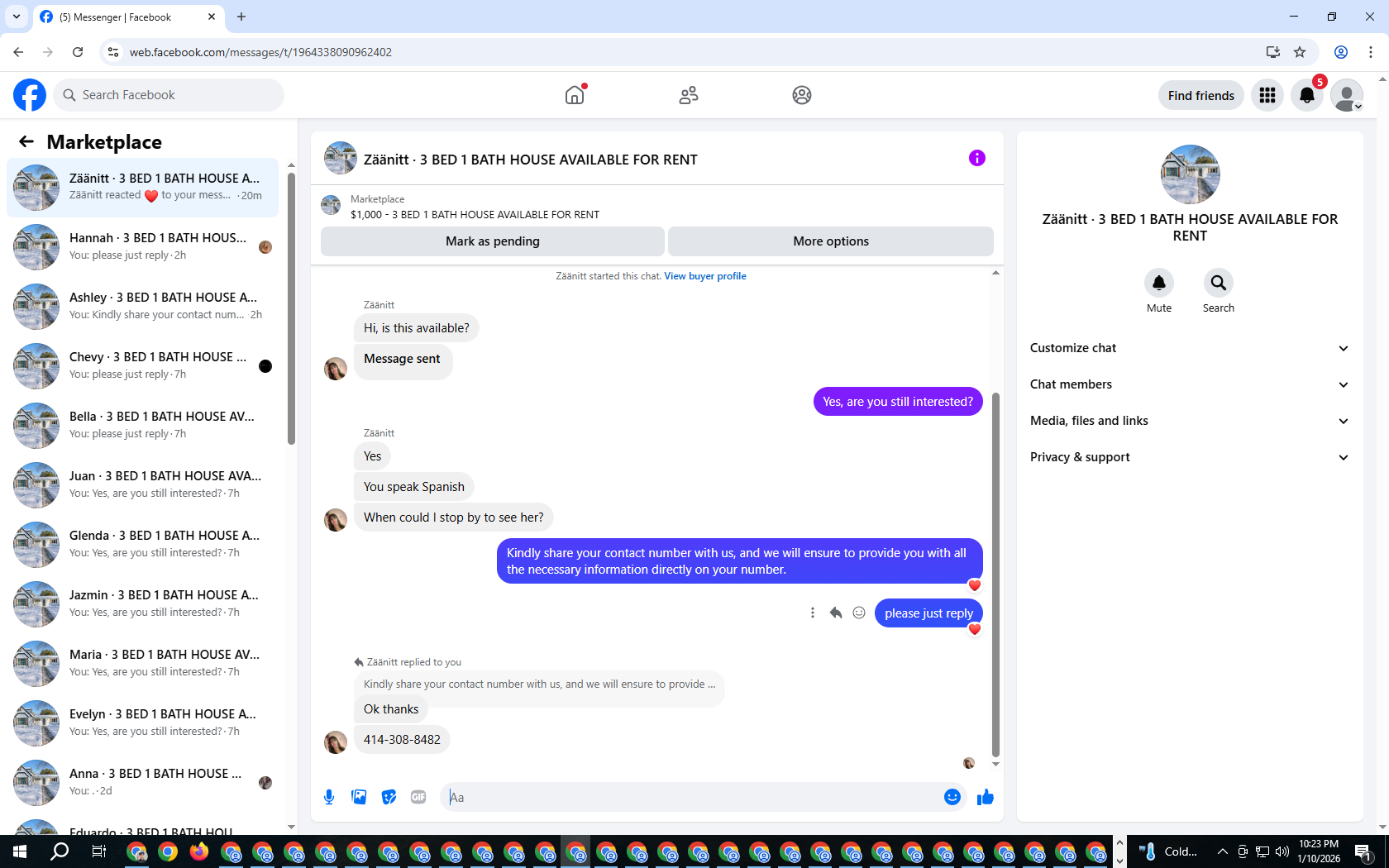Open Chrome three-dot menu
1389x868 pixels.
pyautogui.click(x=1371, y=52)
